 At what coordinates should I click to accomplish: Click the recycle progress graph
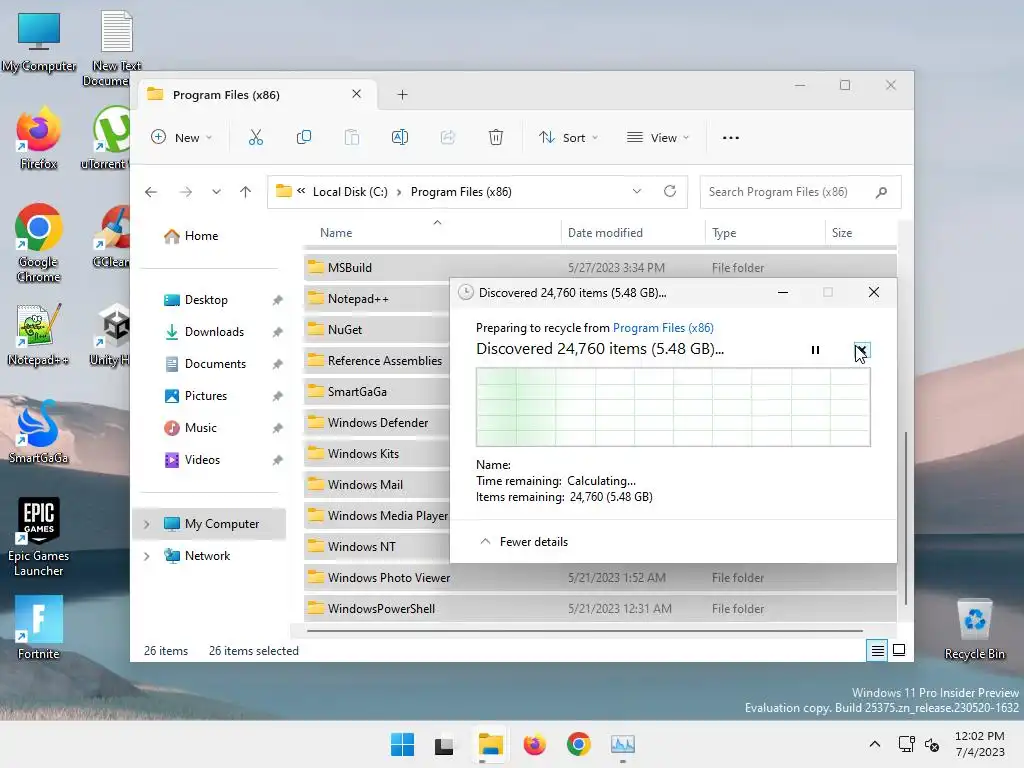[673, 407]
